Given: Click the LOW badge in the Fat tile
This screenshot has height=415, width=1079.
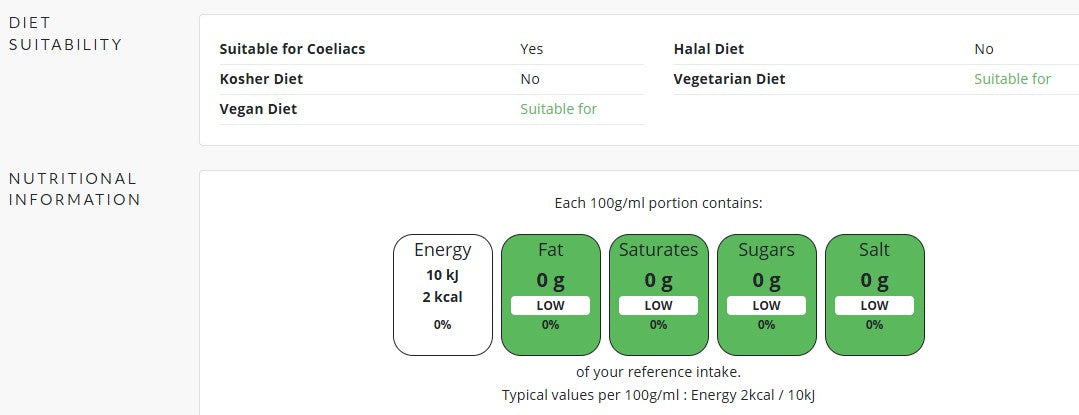Looking at the screenshot, I should (550, 305).
